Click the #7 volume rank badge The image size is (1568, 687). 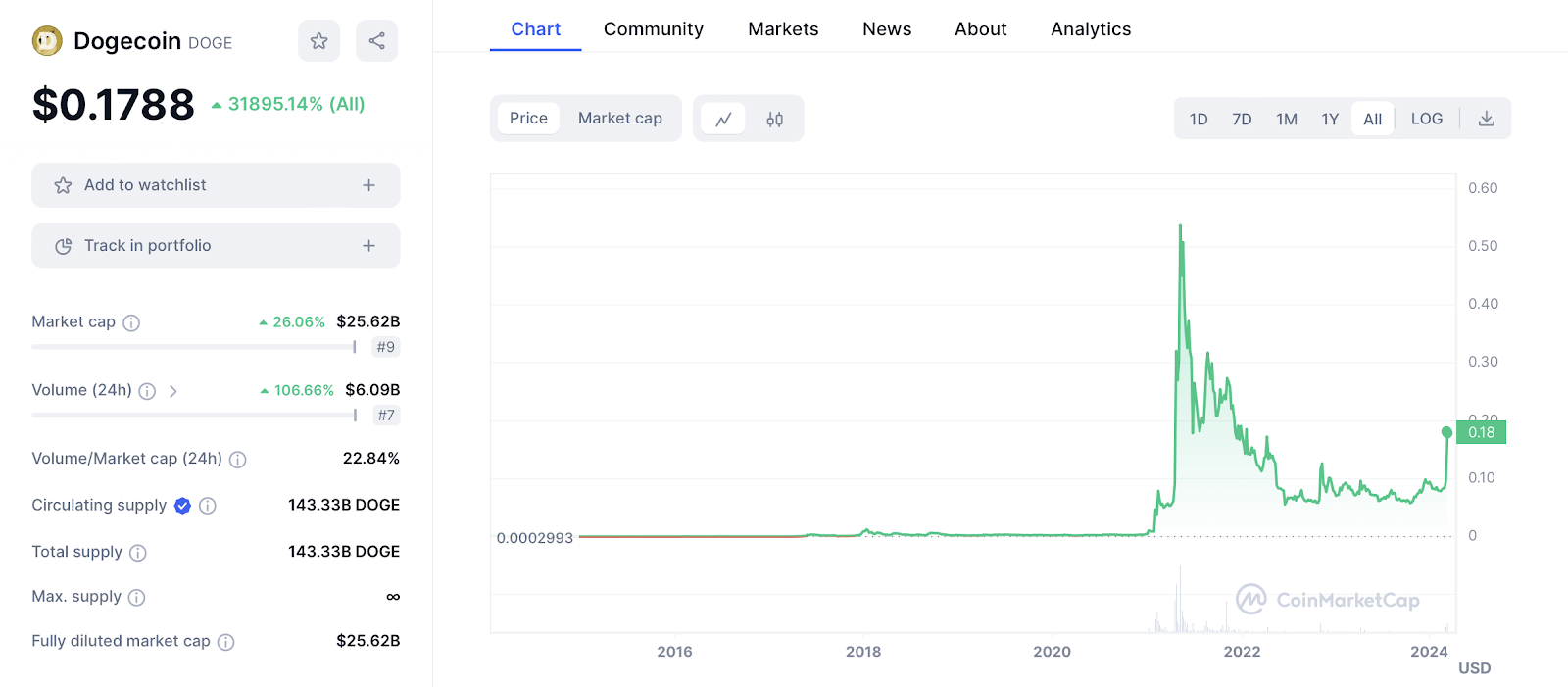coord(386,416)
